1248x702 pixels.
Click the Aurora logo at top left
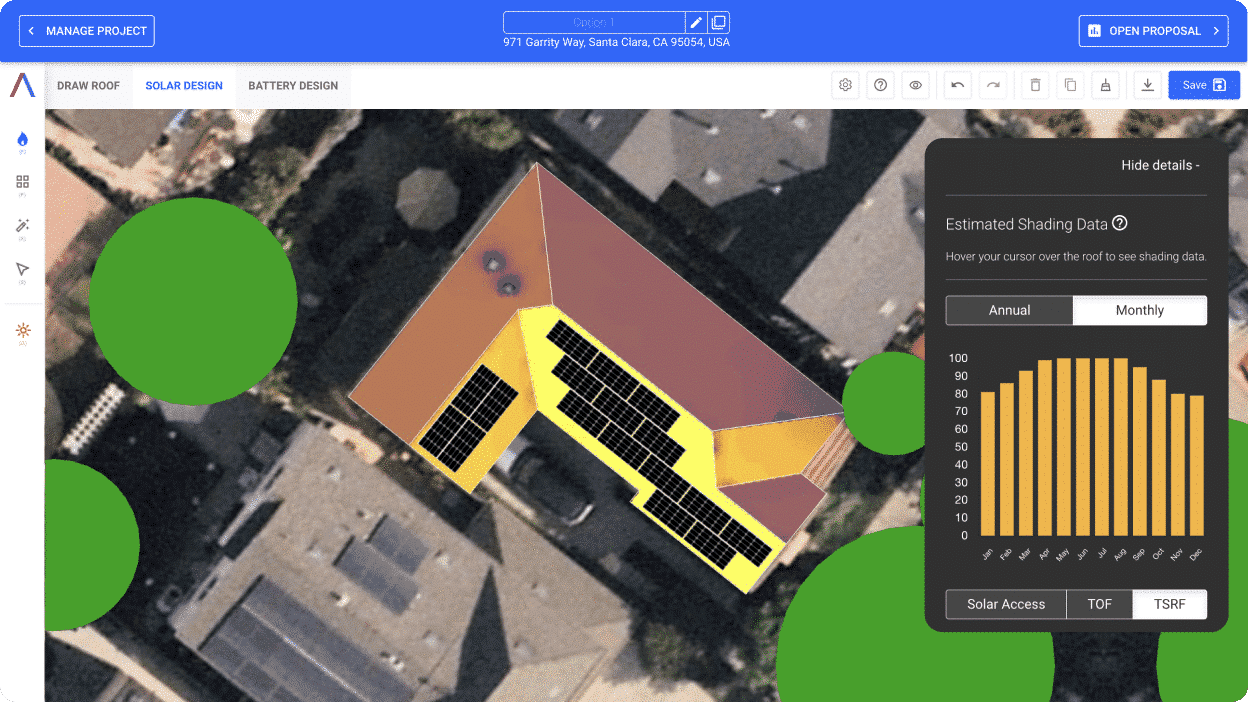point(22,85)
